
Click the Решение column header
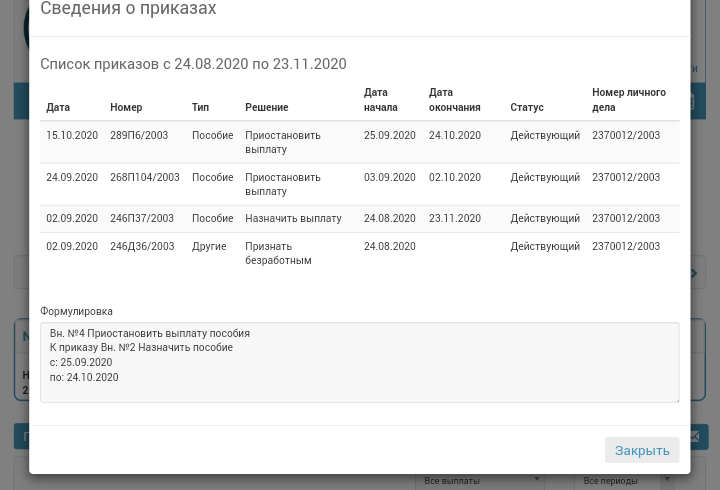[266, 107]
